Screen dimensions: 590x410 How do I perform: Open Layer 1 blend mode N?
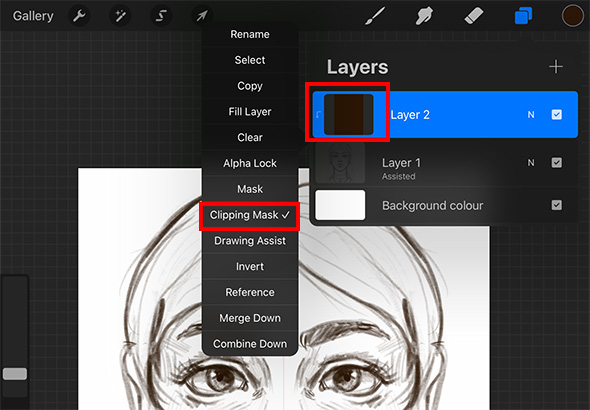point(531,162)
